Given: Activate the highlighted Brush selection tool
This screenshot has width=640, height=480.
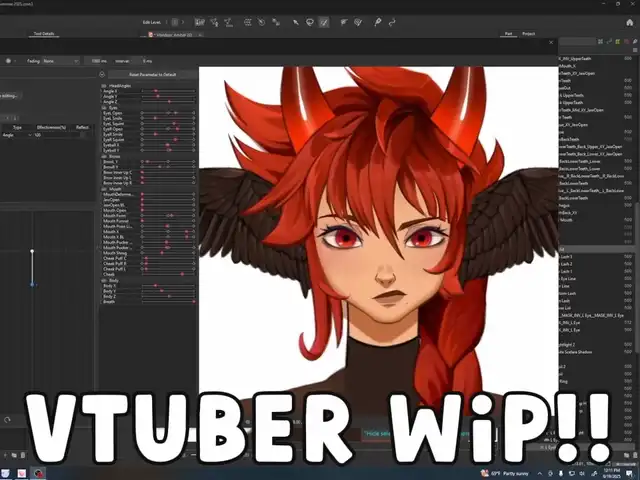Looking at the screenshot, I should [324, 21].
